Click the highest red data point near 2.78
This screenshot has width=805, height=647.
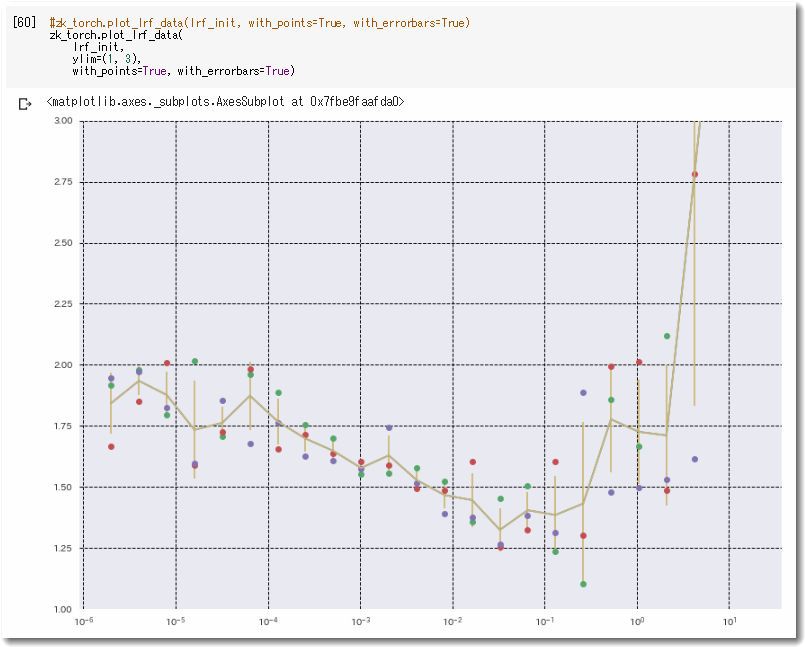pos(694,175)
